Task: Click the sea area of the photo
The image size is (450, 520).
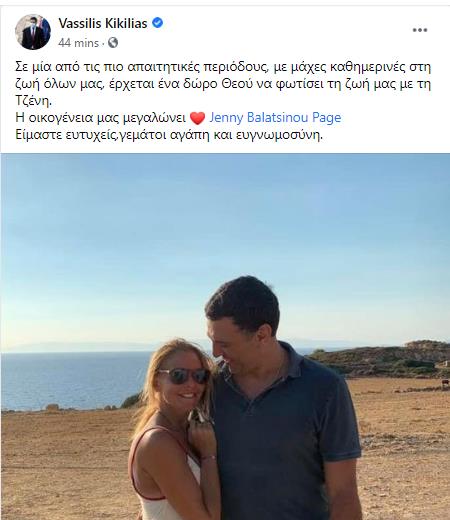Action: 73,380
